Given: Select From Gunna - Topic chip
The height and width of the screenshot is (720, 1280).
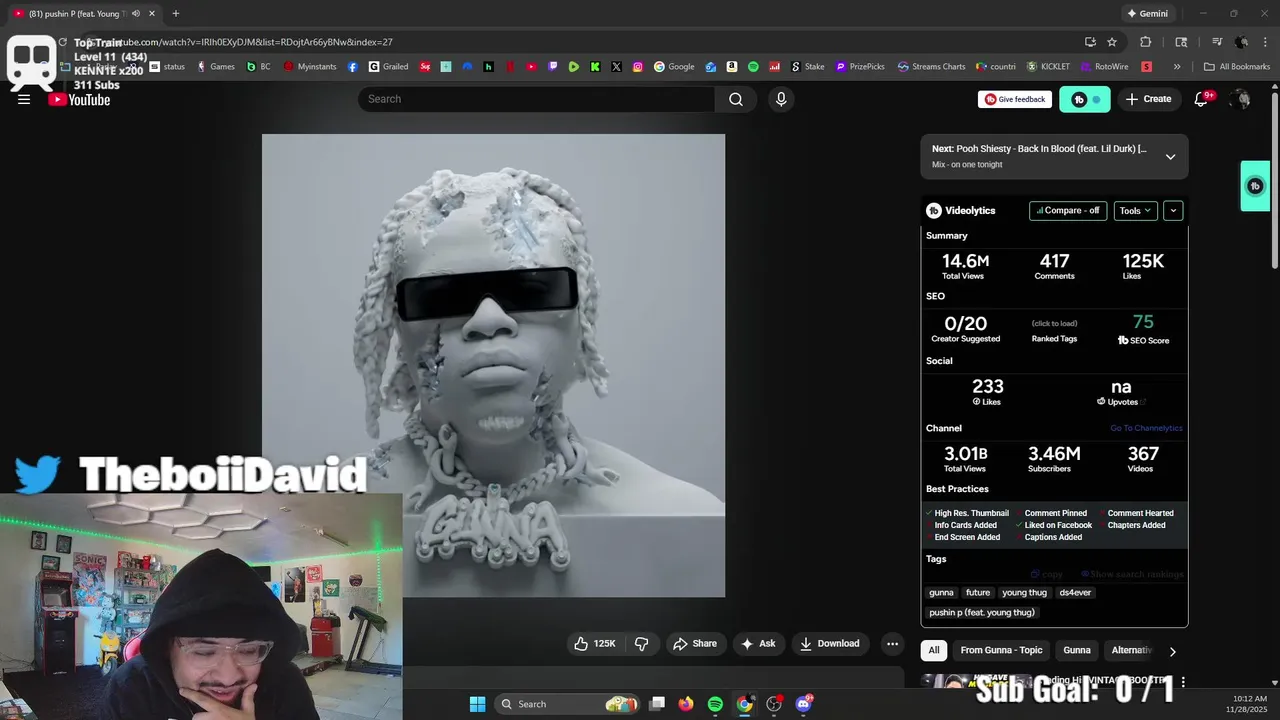Looking at the screenshot, I should coord(1001,650).
